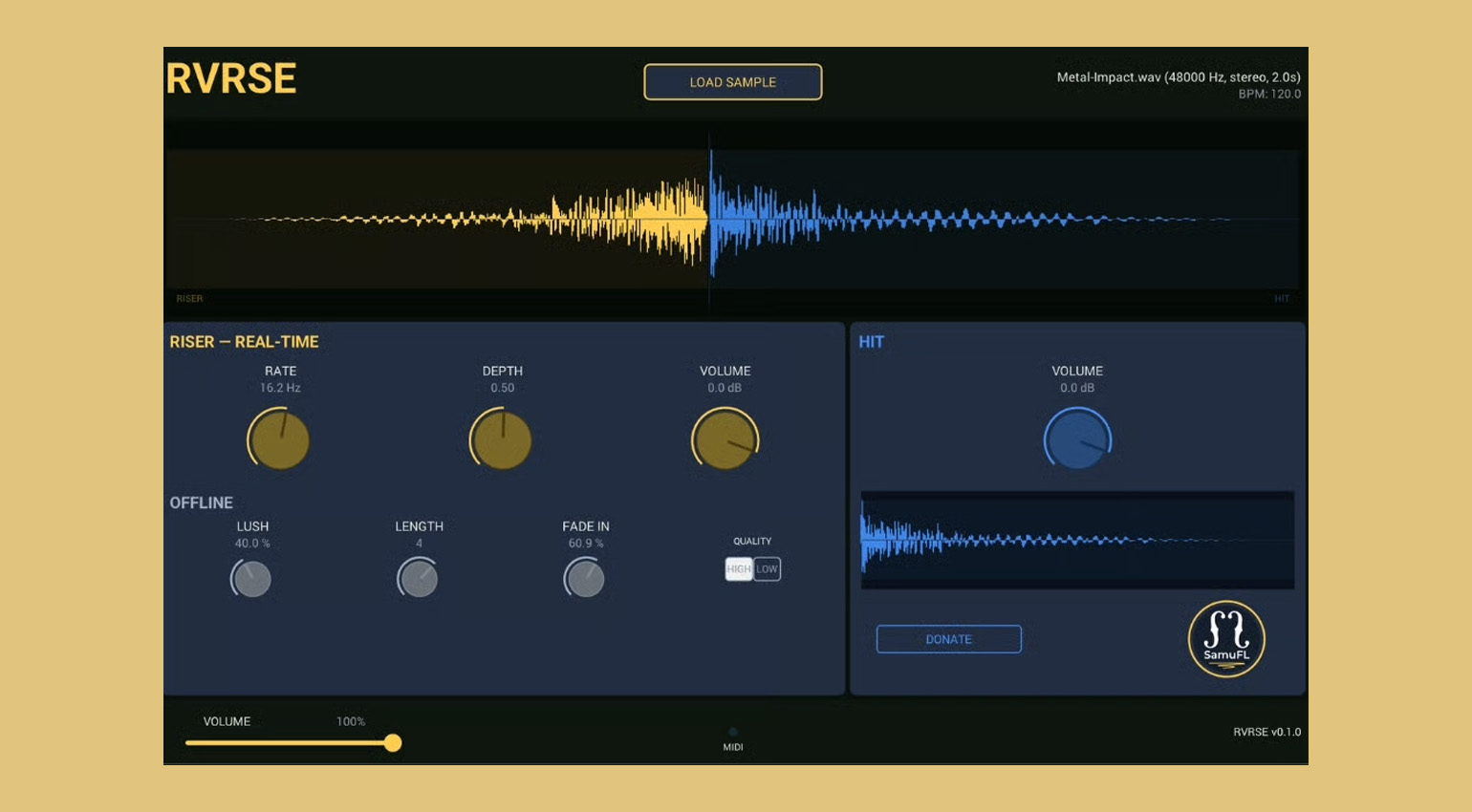Click the LENGTH knob

click(x=418, y=578)
